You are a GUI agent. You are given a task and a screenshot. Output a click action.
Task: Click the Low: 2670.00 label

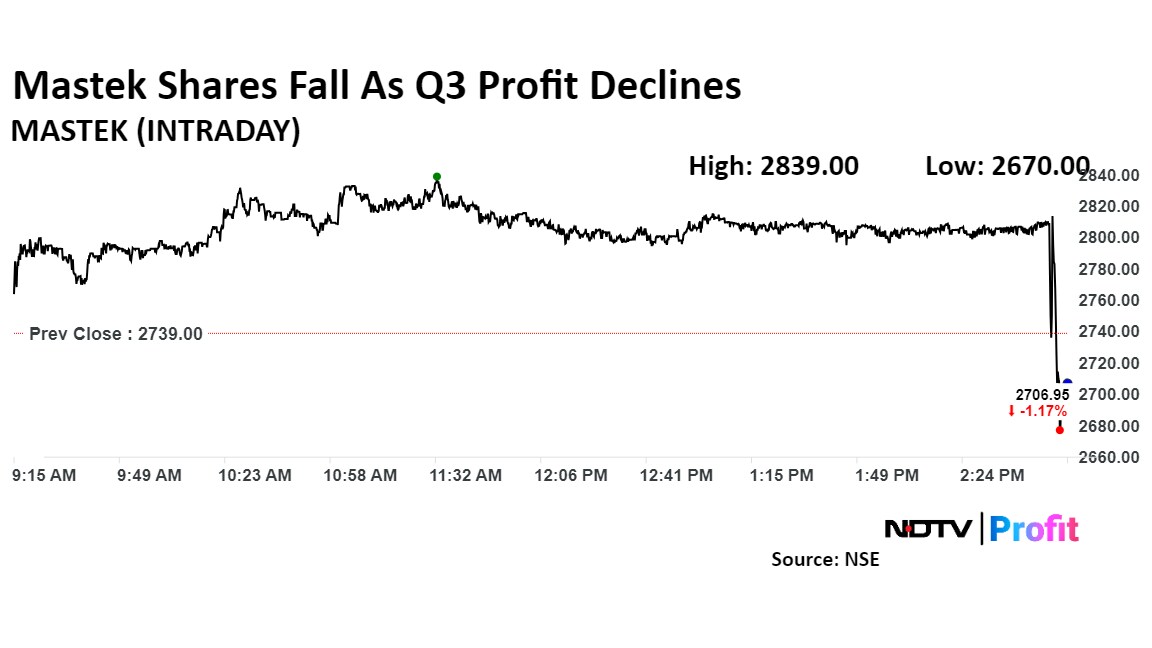(1007, 166)
